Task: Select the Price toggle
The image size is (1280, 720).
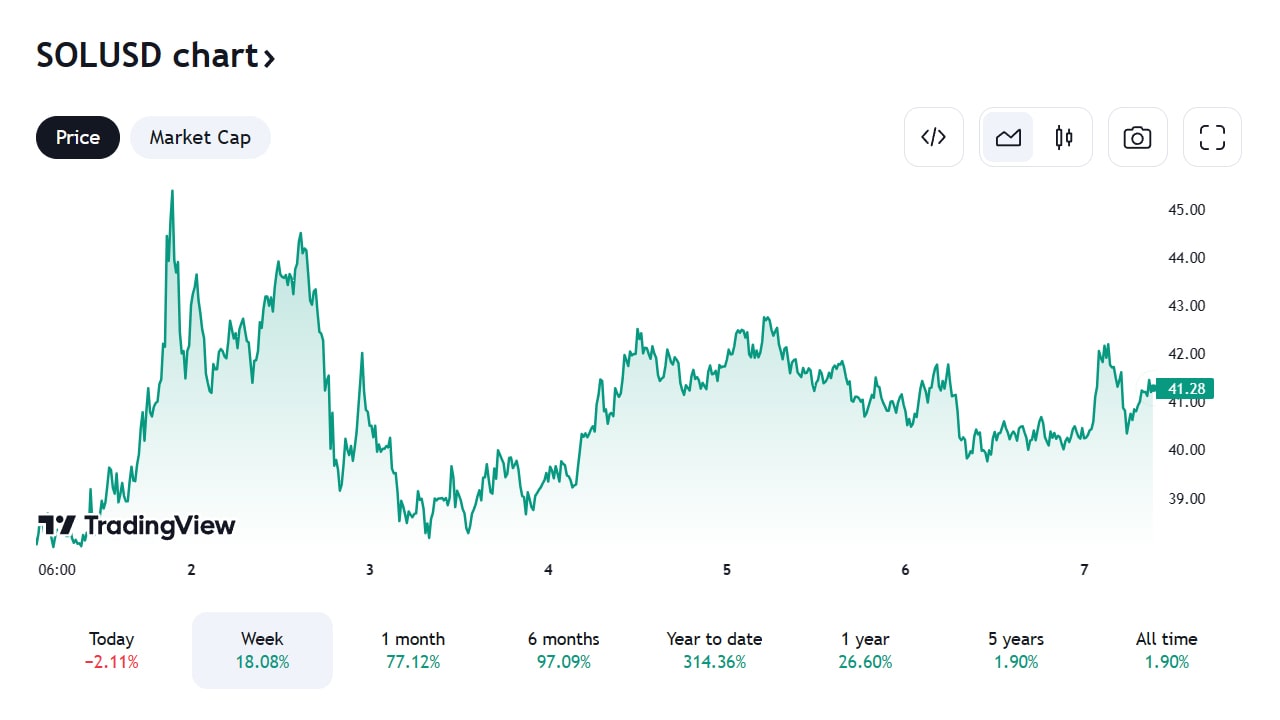Action: point(78,137)
